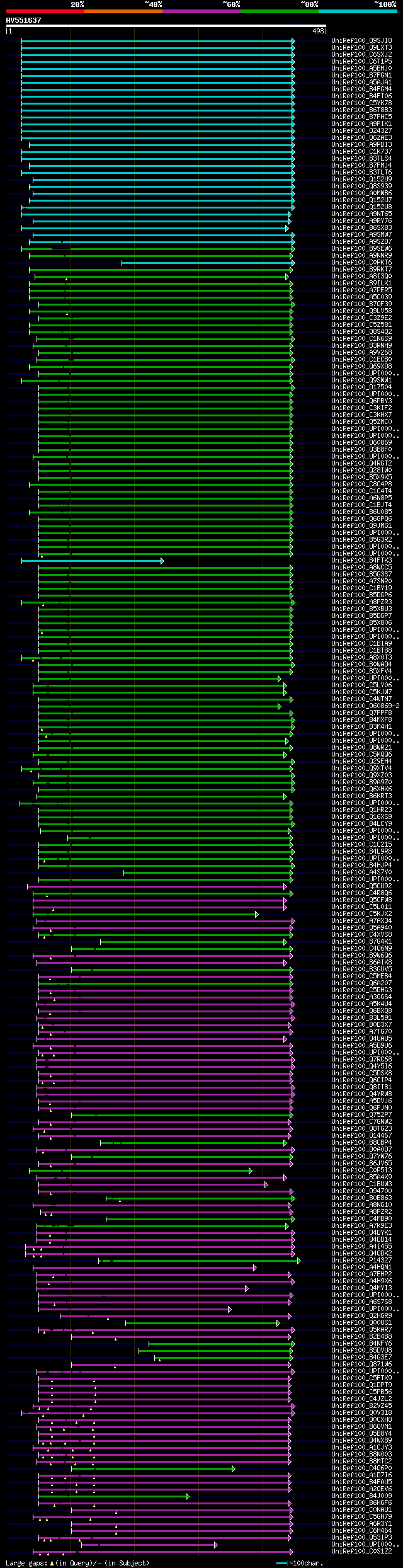
Task: Click the white query sequence bar
Action: click(166, 26)
